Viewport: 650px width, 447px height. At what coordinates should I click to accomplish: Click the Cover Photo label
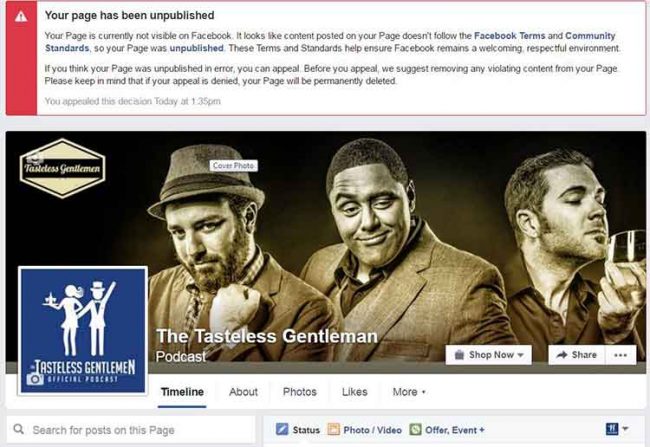pyautogui.click(x=233, y=165)
